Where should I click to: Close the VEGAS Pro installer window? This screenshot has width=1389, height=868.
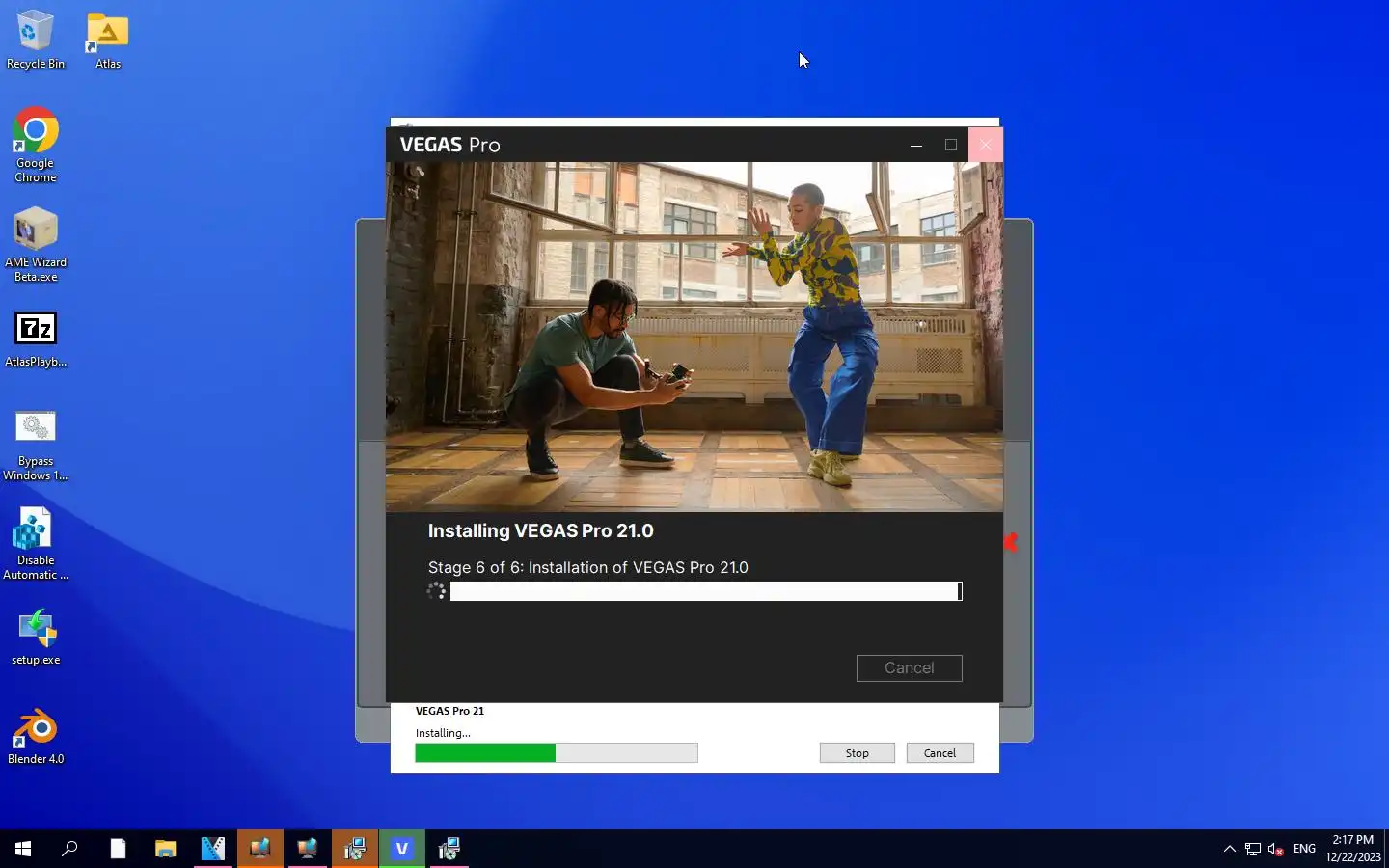[x=985, y=145]
